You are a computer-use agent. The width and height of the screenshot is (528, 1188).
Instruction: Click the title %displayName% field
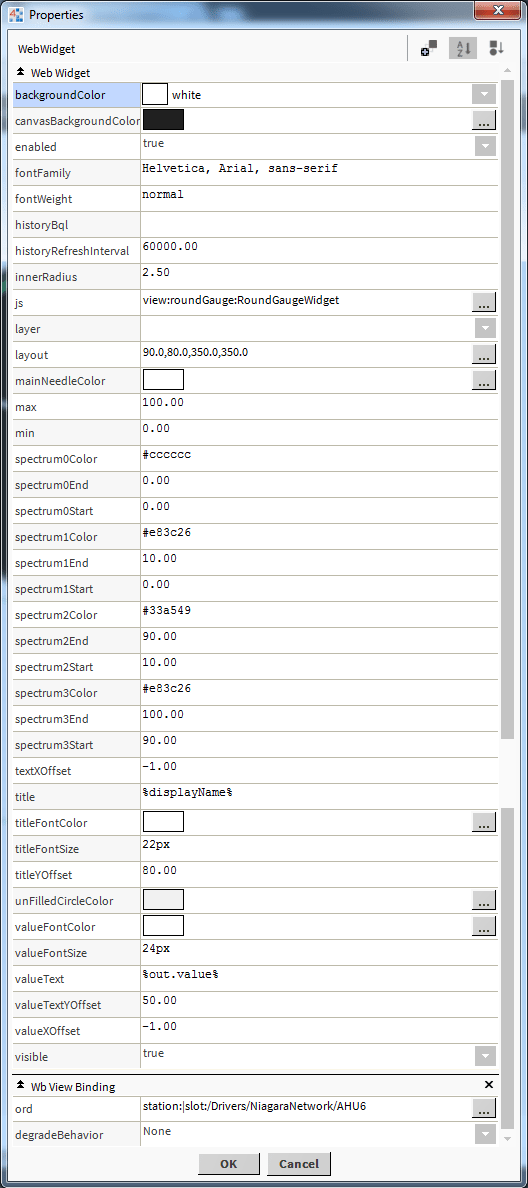(319, 796)
